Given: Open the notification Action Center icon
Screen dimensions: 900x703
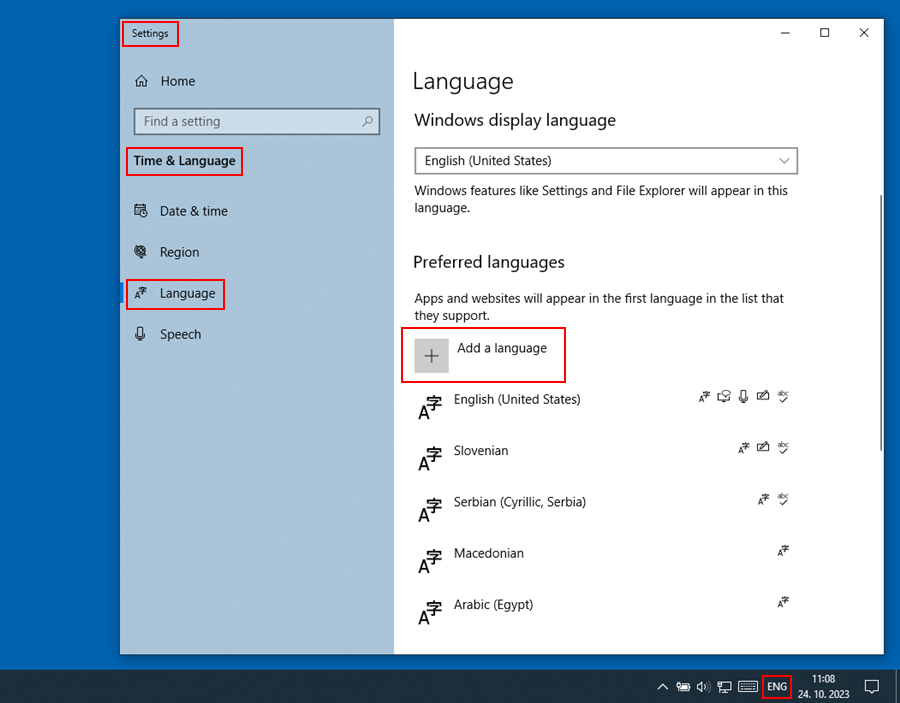Looking at the screenshot, I should [872, 686].
